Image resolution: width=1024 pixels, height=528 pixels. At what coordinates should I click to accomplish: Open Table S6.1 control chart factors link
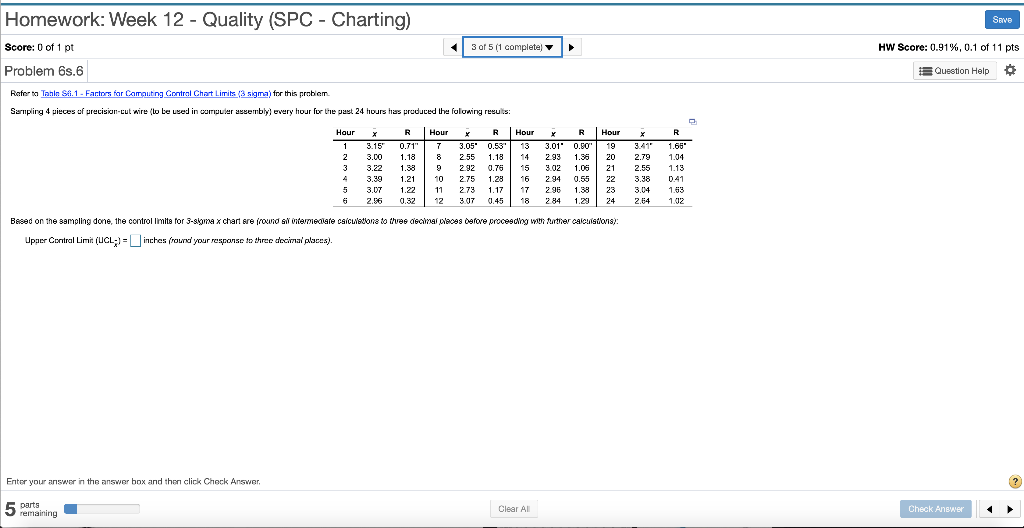click(x=155, y=93)
